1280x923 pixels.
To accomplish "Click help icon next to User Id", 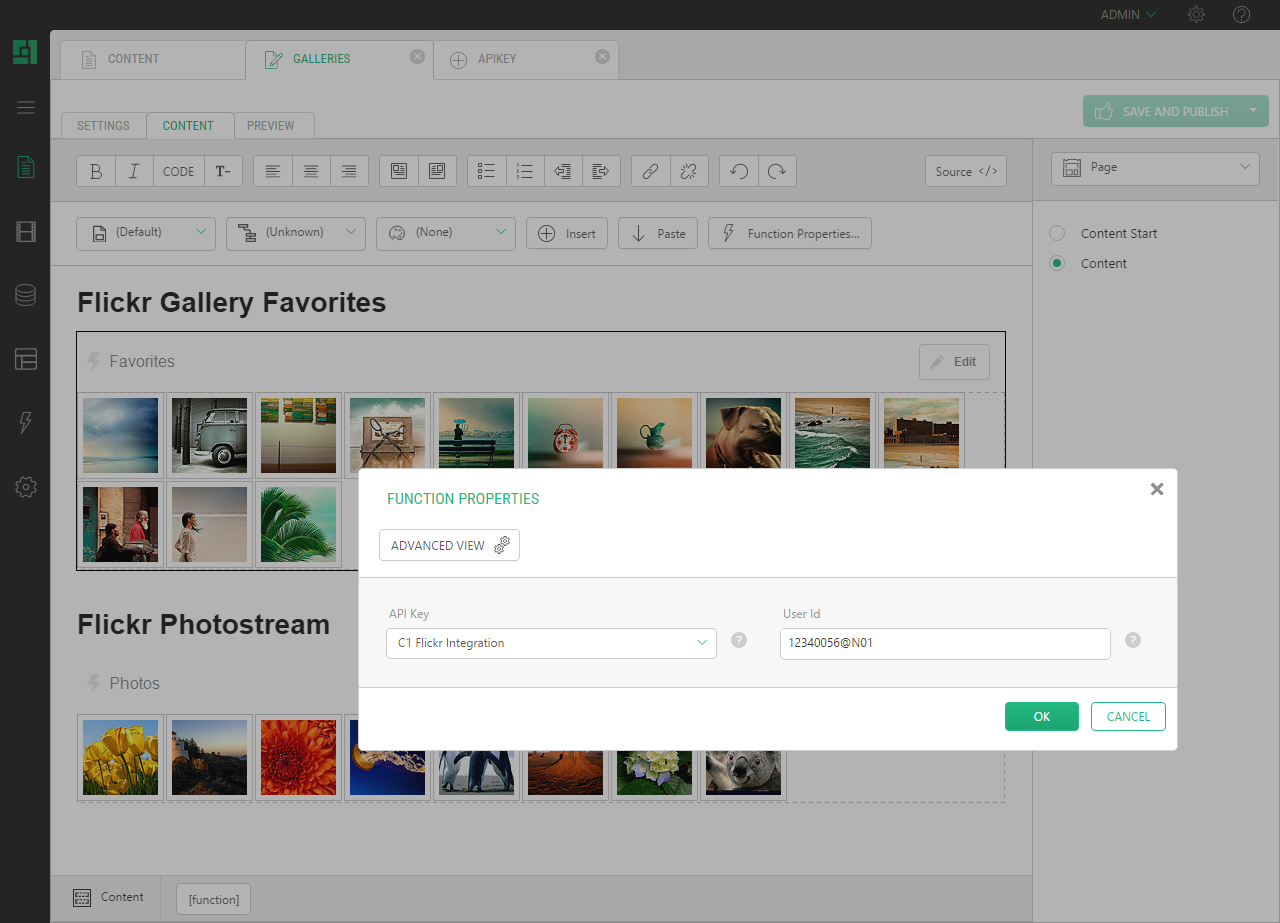I will [1133, 640].
